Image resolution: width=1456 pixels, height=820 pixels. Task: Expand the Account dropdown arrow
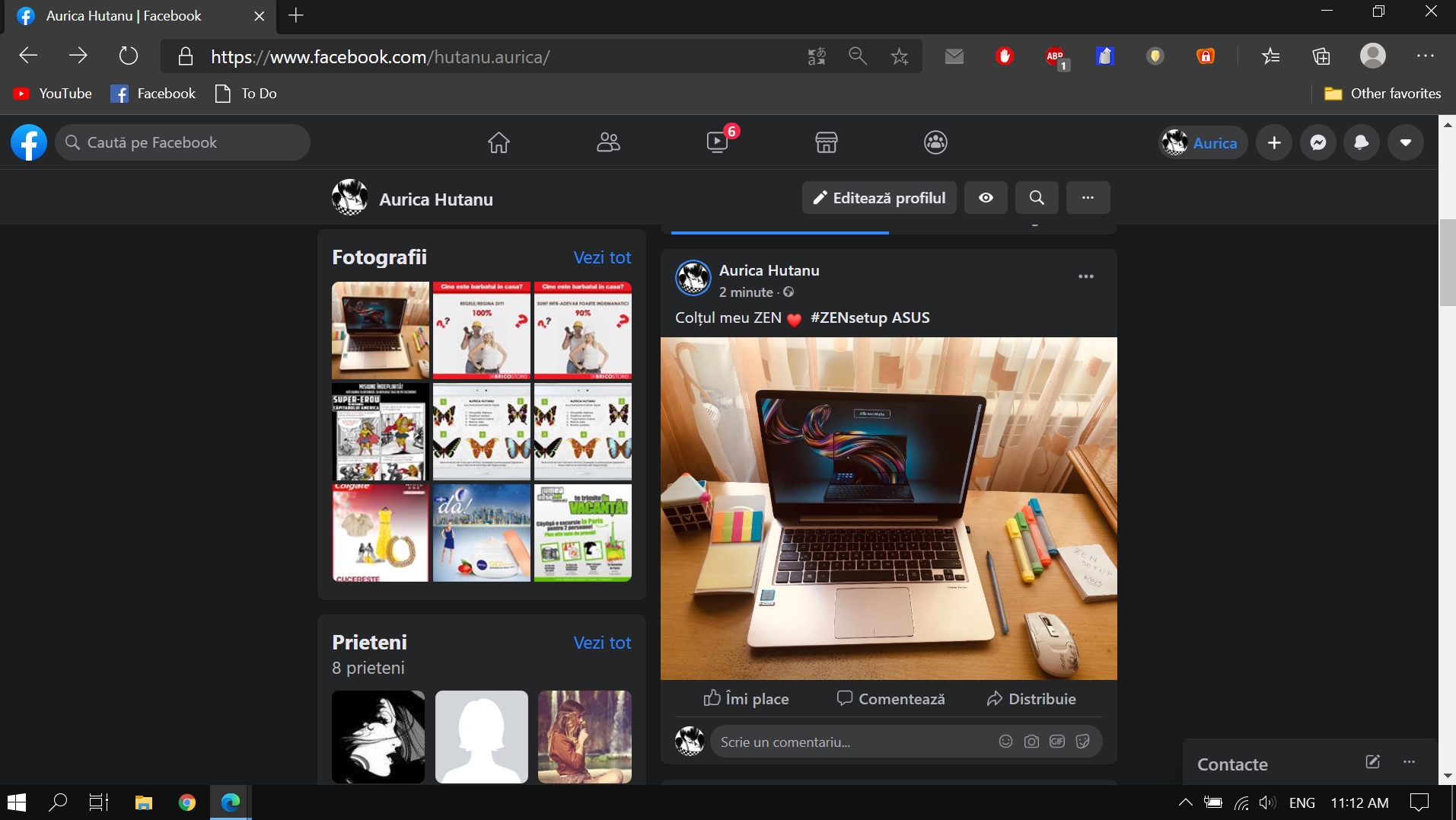(1406, 143)
